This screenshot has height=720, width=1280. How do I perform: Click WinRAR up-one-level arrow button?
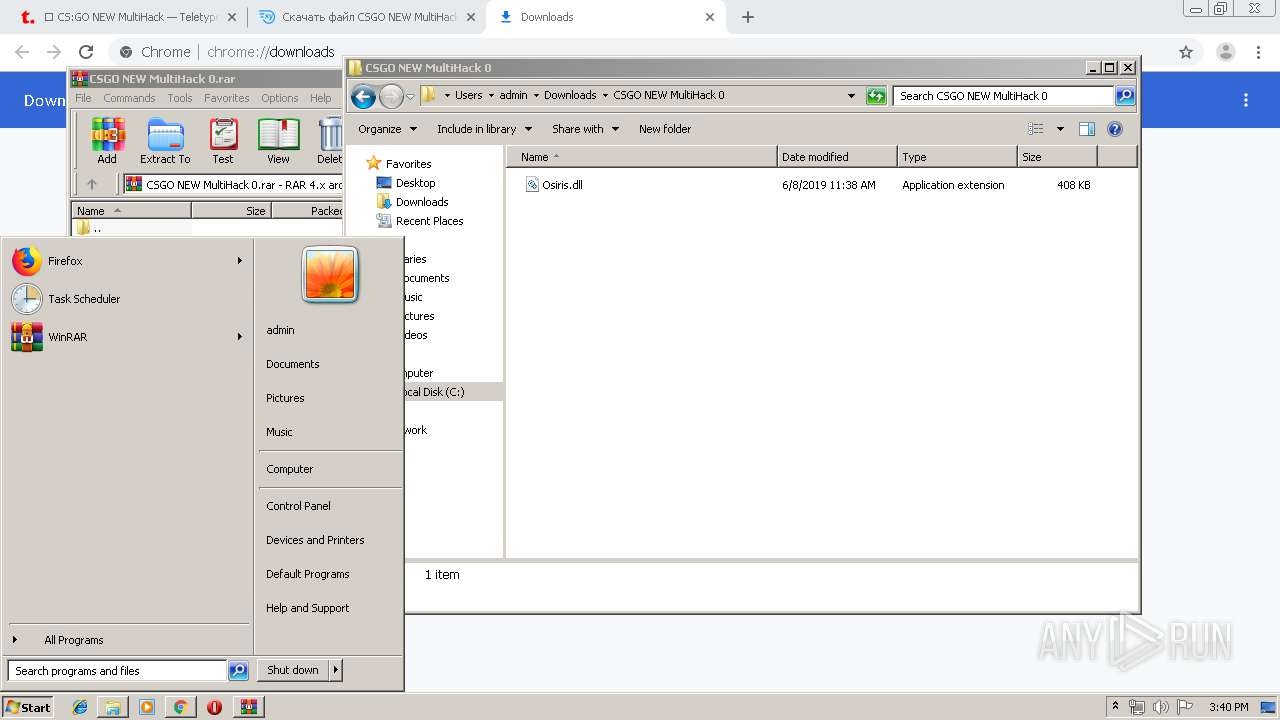(x=92, y=184)
